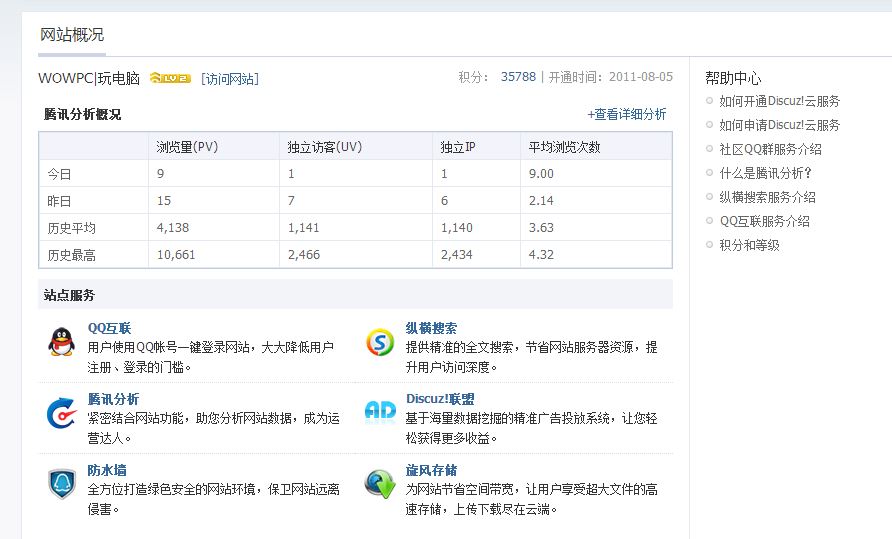Open the QQ互联 service link
This screenshot has width=892, height=539.
coord(109,328)
